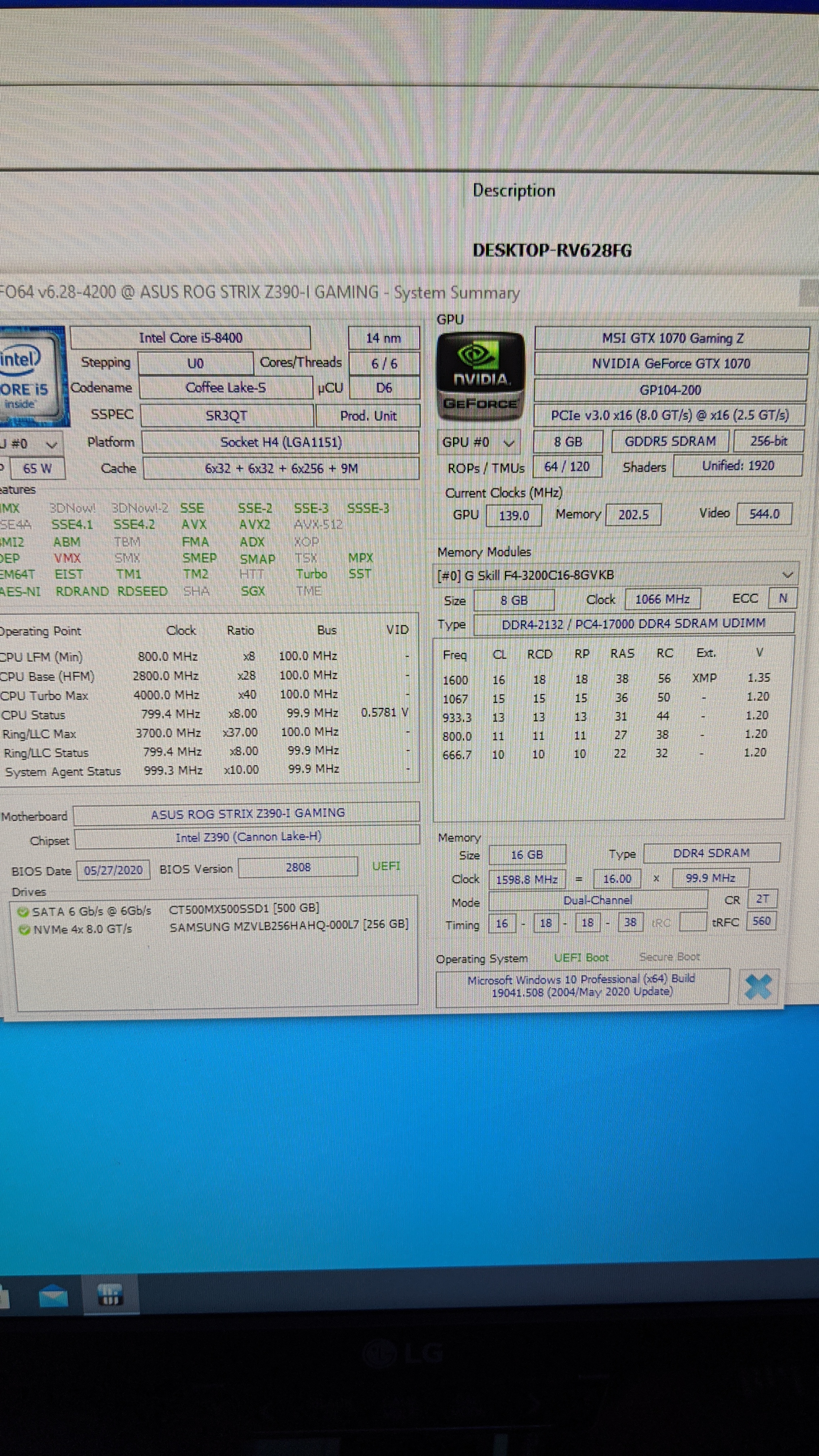Click the 256-bit bus width field
The image size is (819, 1456).
pos(768,441)
